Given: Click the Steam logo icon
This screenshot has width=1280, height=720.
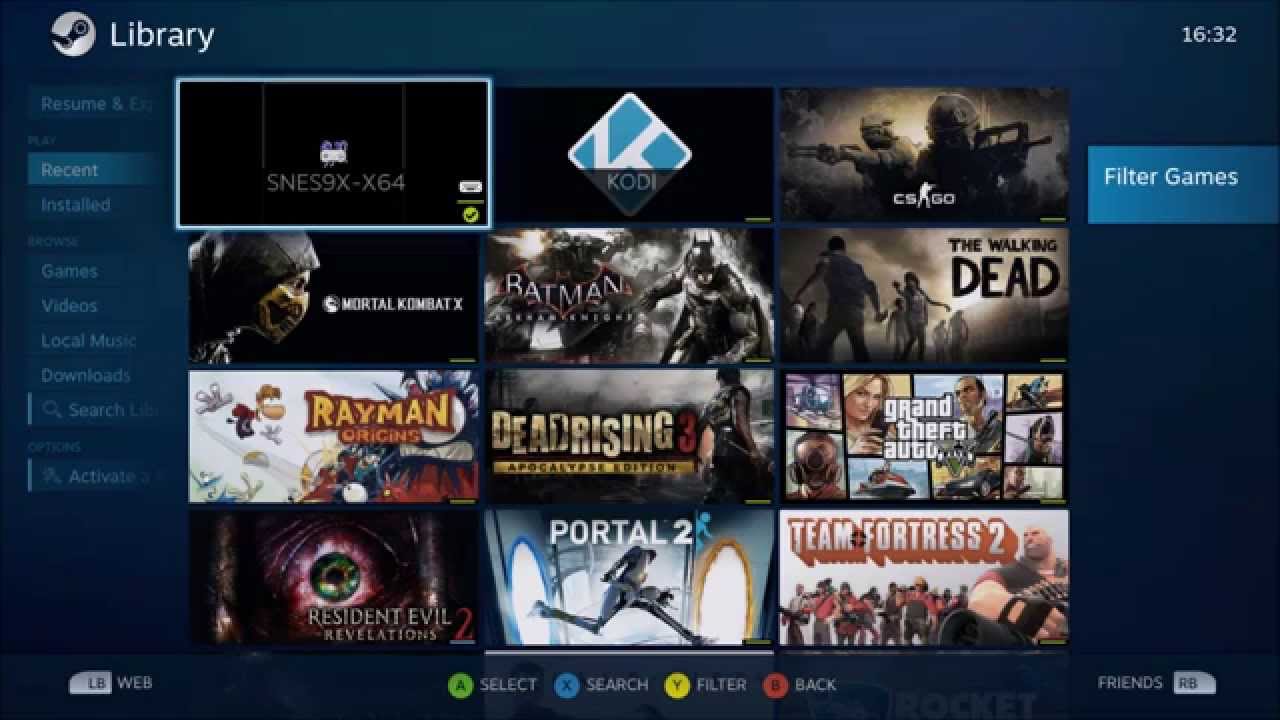Looking at the screenshot, I should (73, 34).
